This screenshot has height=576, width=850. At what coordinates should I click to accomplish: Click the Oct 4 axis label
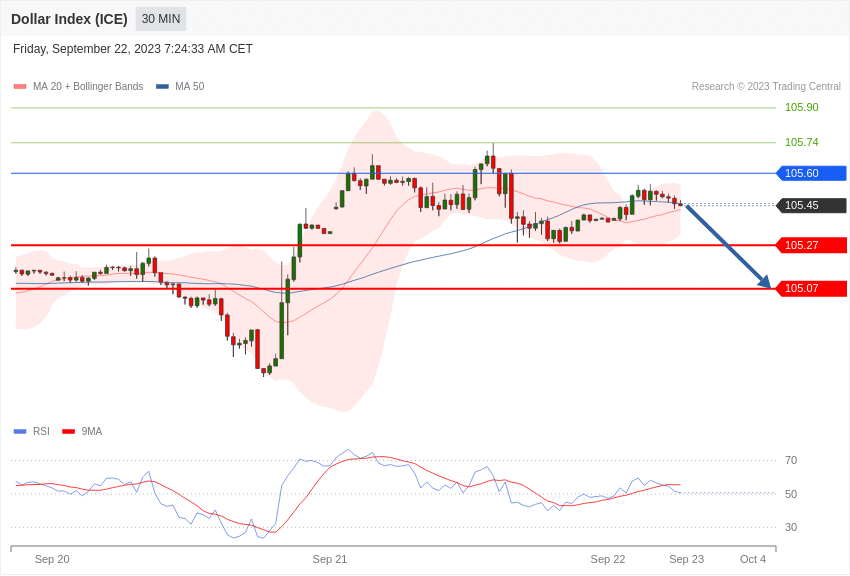tap(753, 559)
